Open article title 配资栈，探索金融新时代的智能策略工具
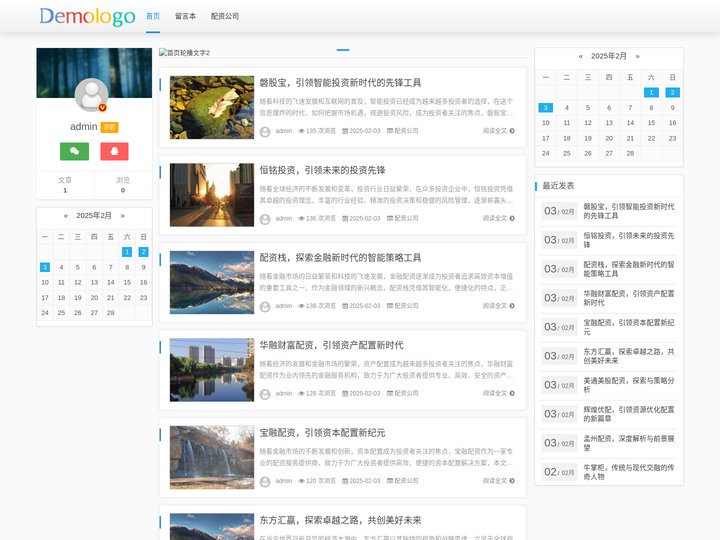Viewport: 720px width, 540px height. (340, 258)
